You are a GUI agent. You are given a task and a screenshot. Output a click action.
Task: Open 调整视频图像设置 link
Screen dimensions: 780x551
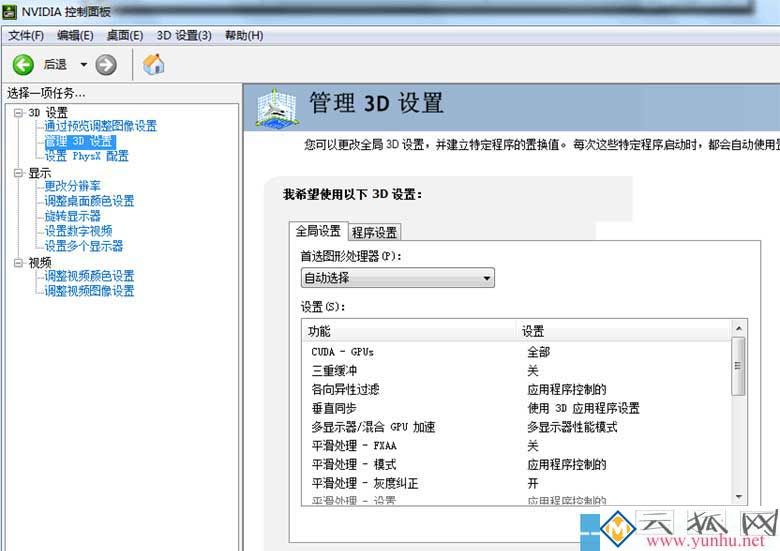pos(90,291)
